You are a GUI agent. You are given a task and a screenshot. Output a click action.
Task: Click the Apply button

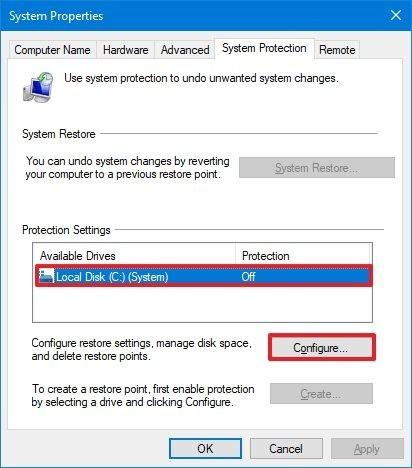click(367, 449)
